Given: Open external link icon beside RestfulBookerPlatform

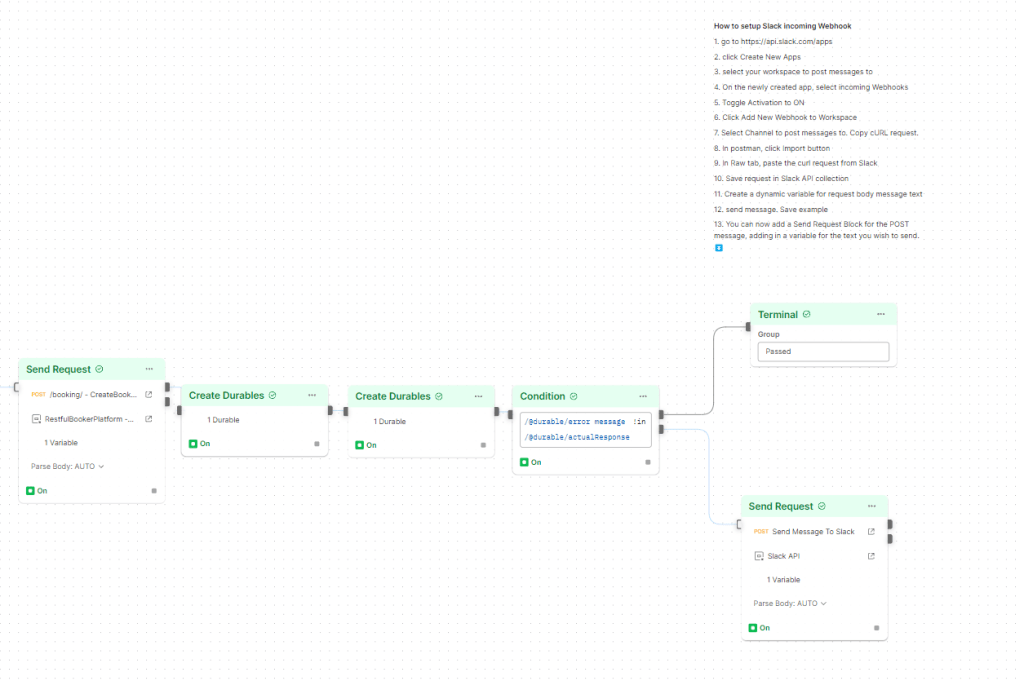Looking at the screenshot, I should pyautogui.click(x=149, y=419).
